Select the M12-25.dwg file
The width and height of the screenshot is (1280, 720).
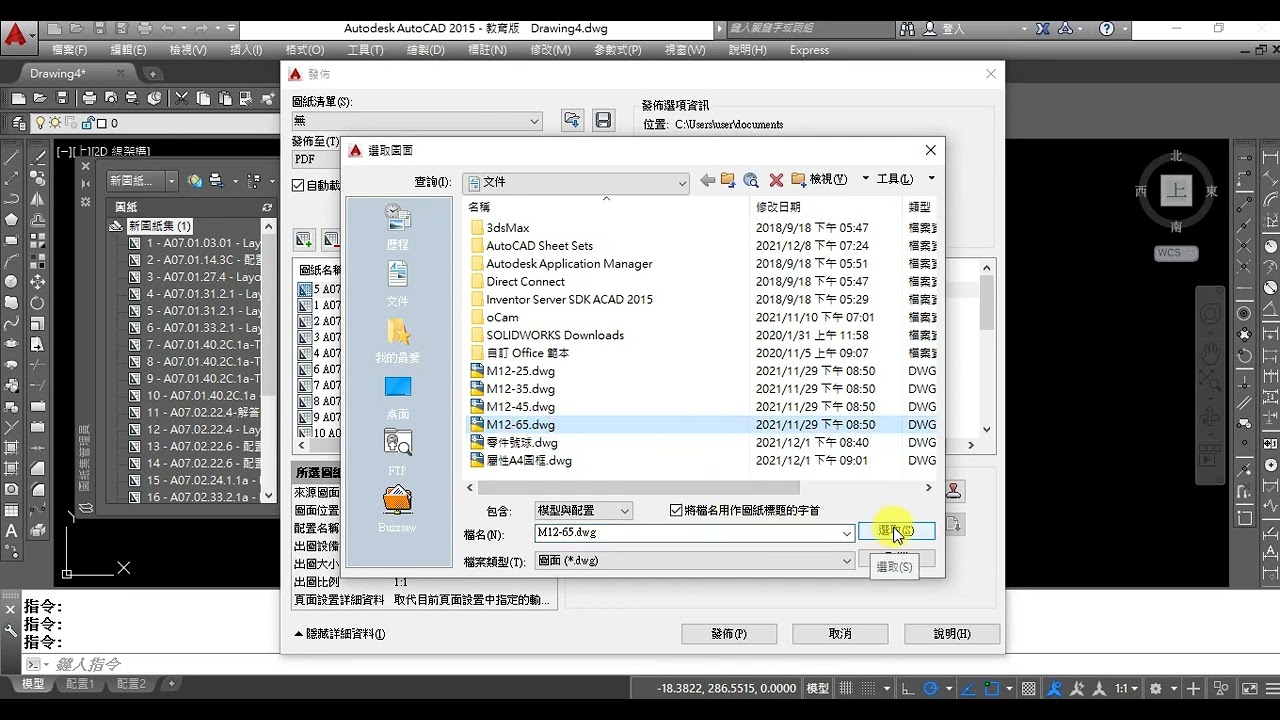520,371
